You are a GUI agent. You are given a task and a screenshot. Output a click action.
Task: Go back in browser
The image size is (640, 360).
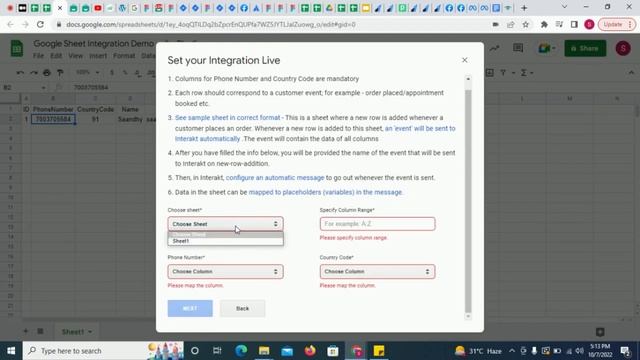coord(10,24)
